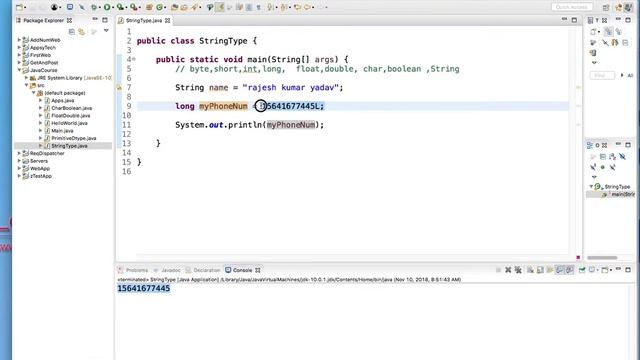Click the New Java Package icon

coord(149,7)
